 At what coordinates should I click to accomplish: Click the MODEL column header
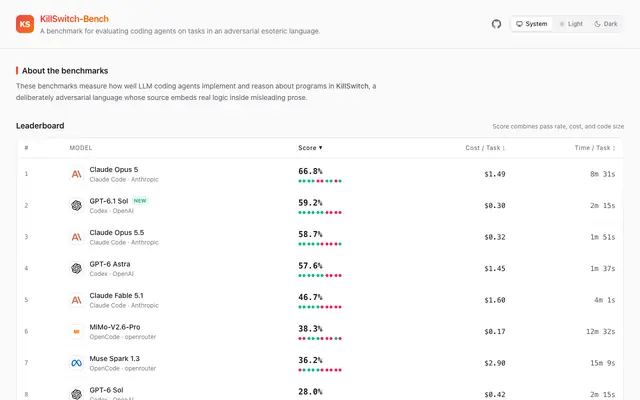(81, 148)
